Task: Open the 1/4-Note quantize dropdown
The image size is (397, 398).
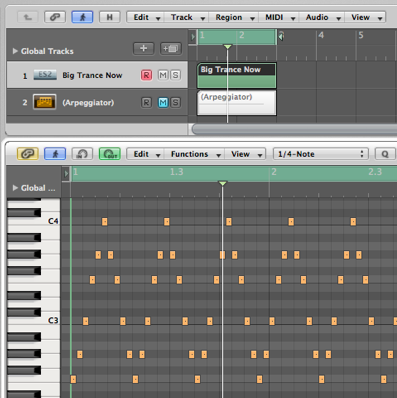Action: pyautogui.click(x=321, y=154)
